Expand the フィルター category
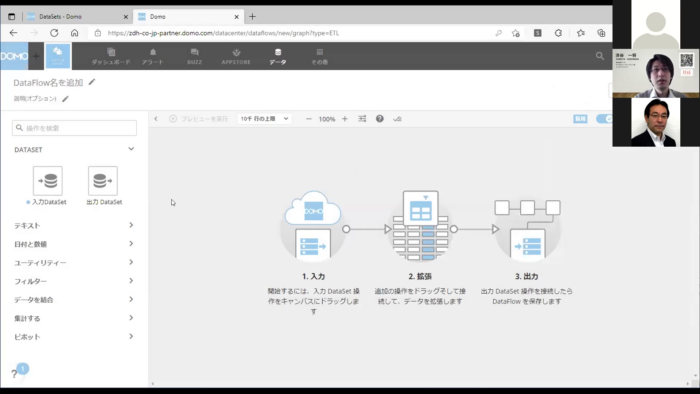 (74, 281)
